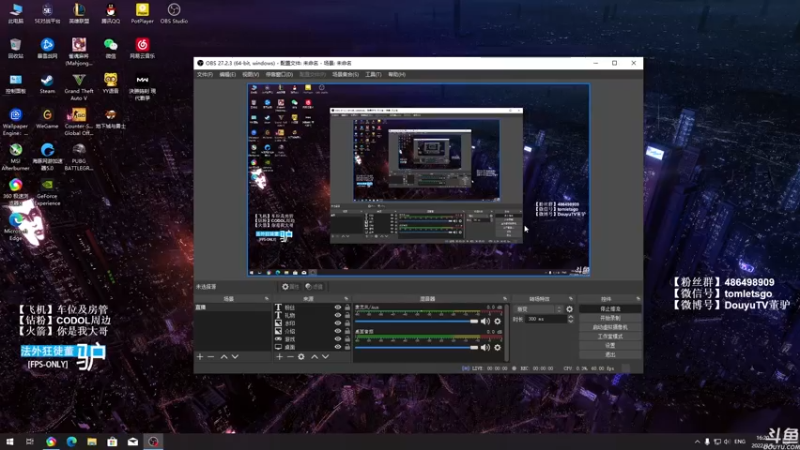Open File Explorer from the taskbar
Viewport: 800px width, 450px height.
(92, 441)
